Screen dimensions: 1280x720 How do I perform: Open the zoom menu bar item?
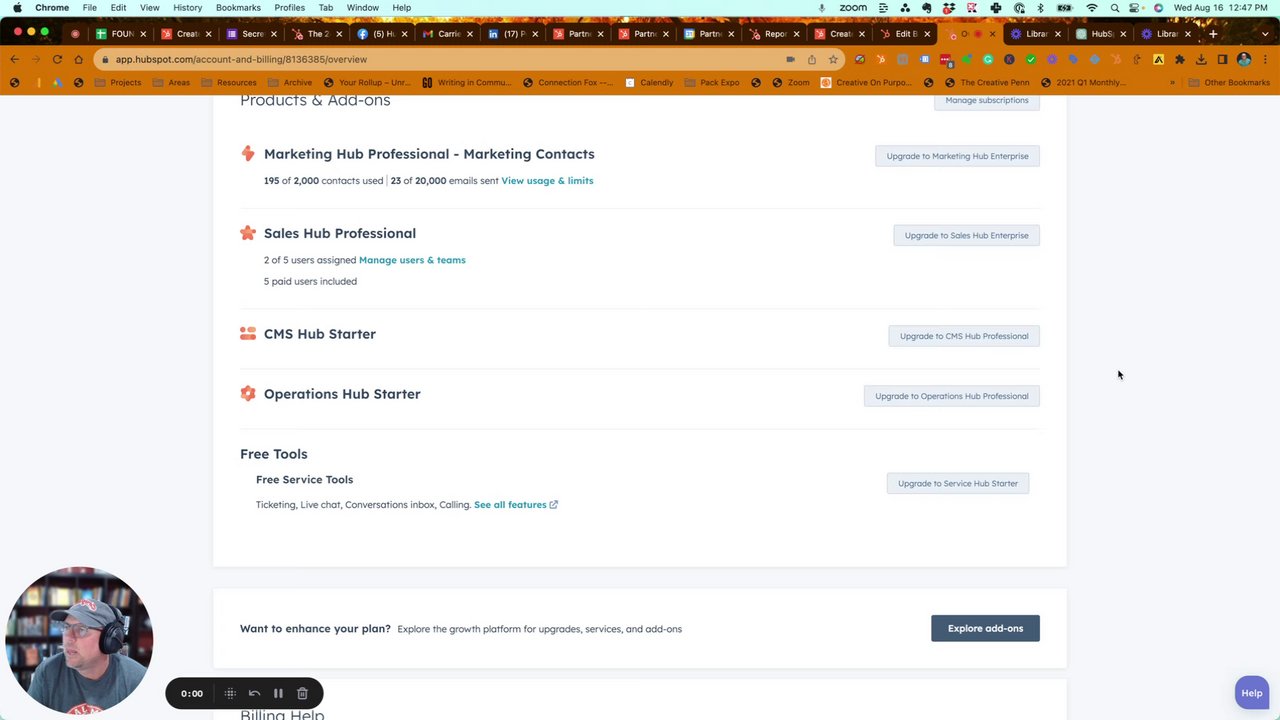click(853, 7)
